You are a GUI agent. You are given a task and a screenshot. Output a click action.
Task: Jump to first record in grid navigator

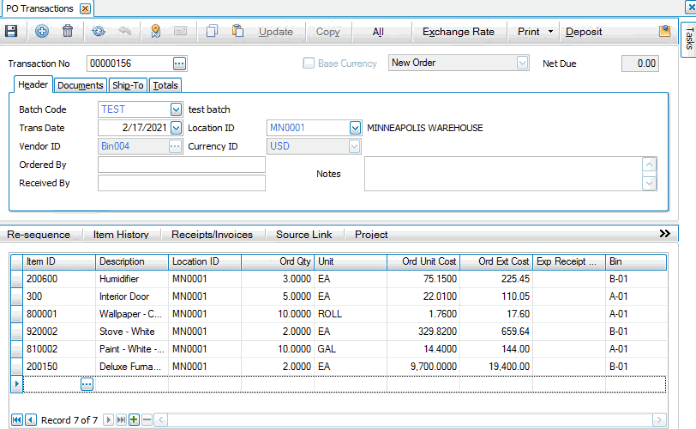click(x=15, y=419)
